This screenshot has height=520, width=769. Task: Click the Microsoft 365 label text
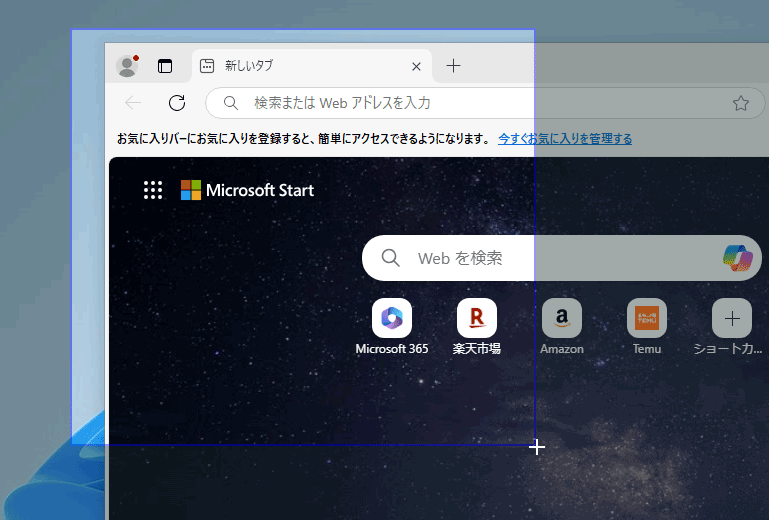(392, 349)
